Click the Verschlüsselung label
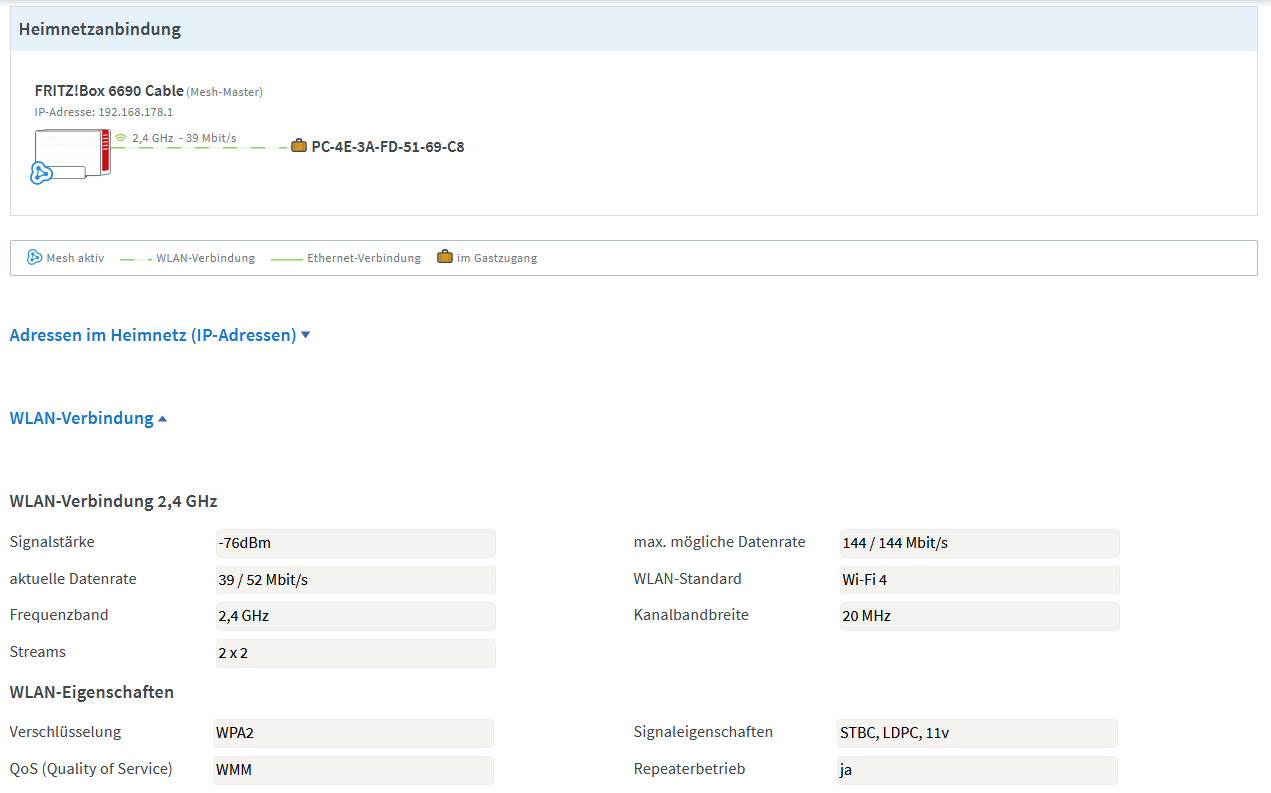Image resolution: width=1271 pixels, height=793 pixels. point(65,732)
